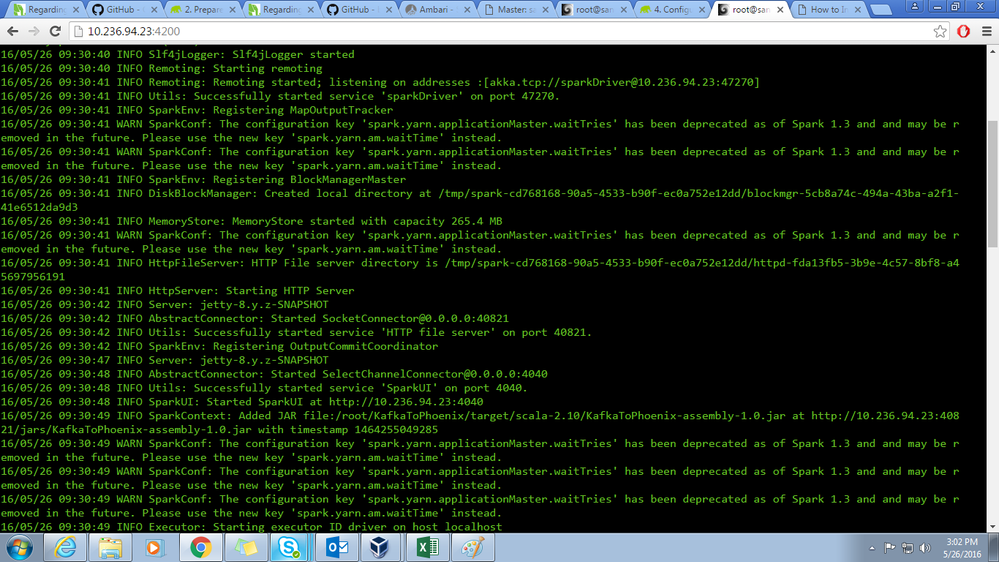
Task: Open Outlook from the taskbar
Action: (336, 547)
